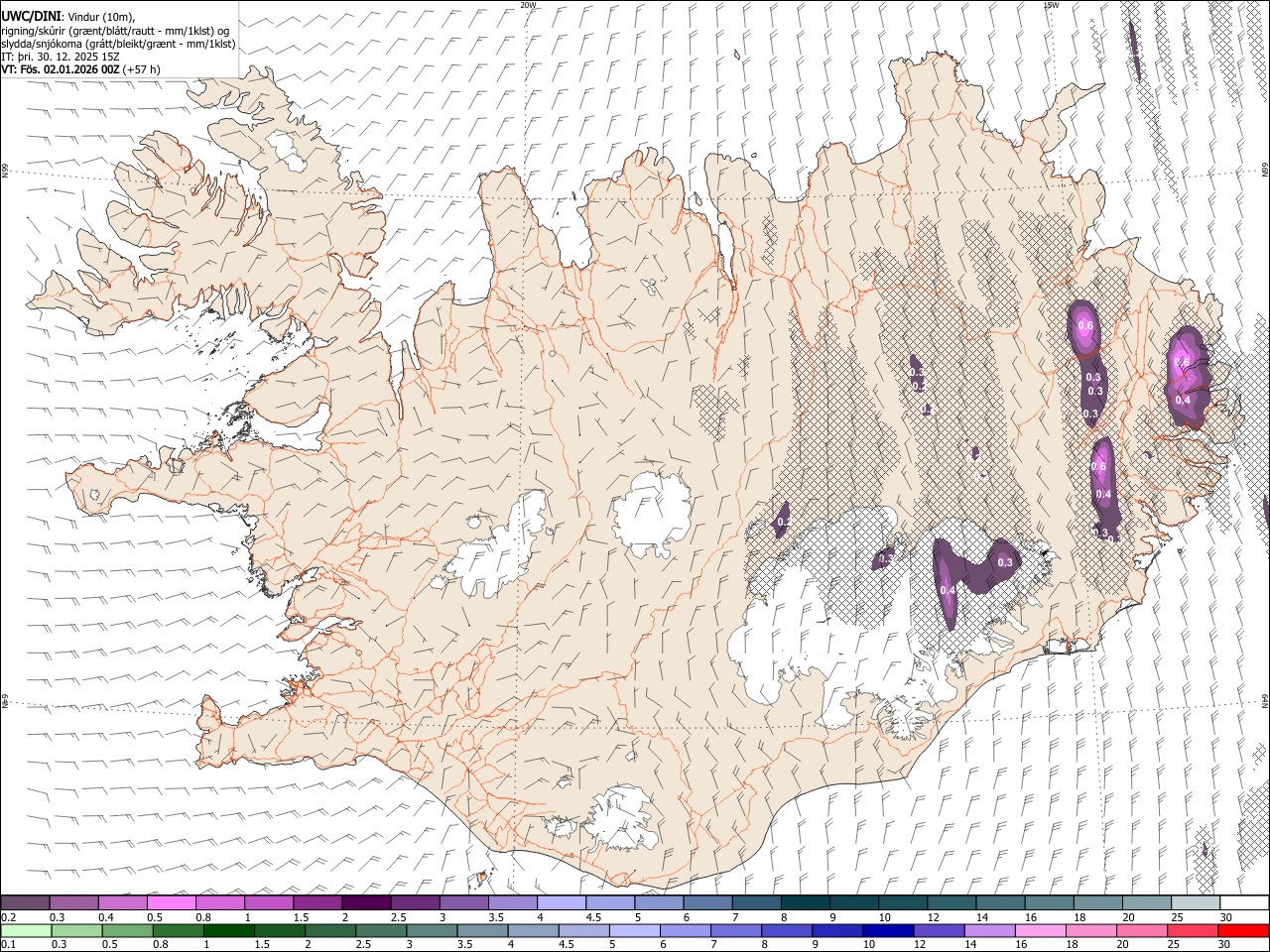
Task: Pick the bright magenta swatch between 0.5 and 0.8
Action: 172,903
